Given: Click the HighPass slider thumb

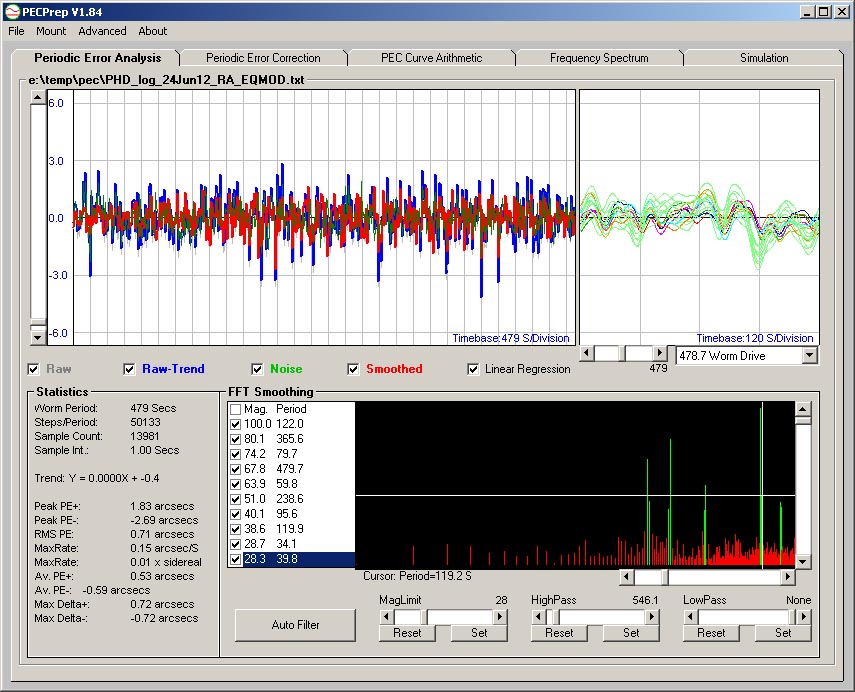Looking at the screenshot, I should click(556, 617).
